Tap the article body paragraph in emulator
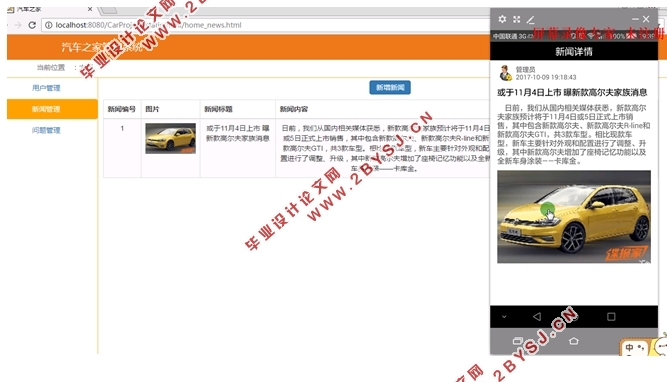 573,134
